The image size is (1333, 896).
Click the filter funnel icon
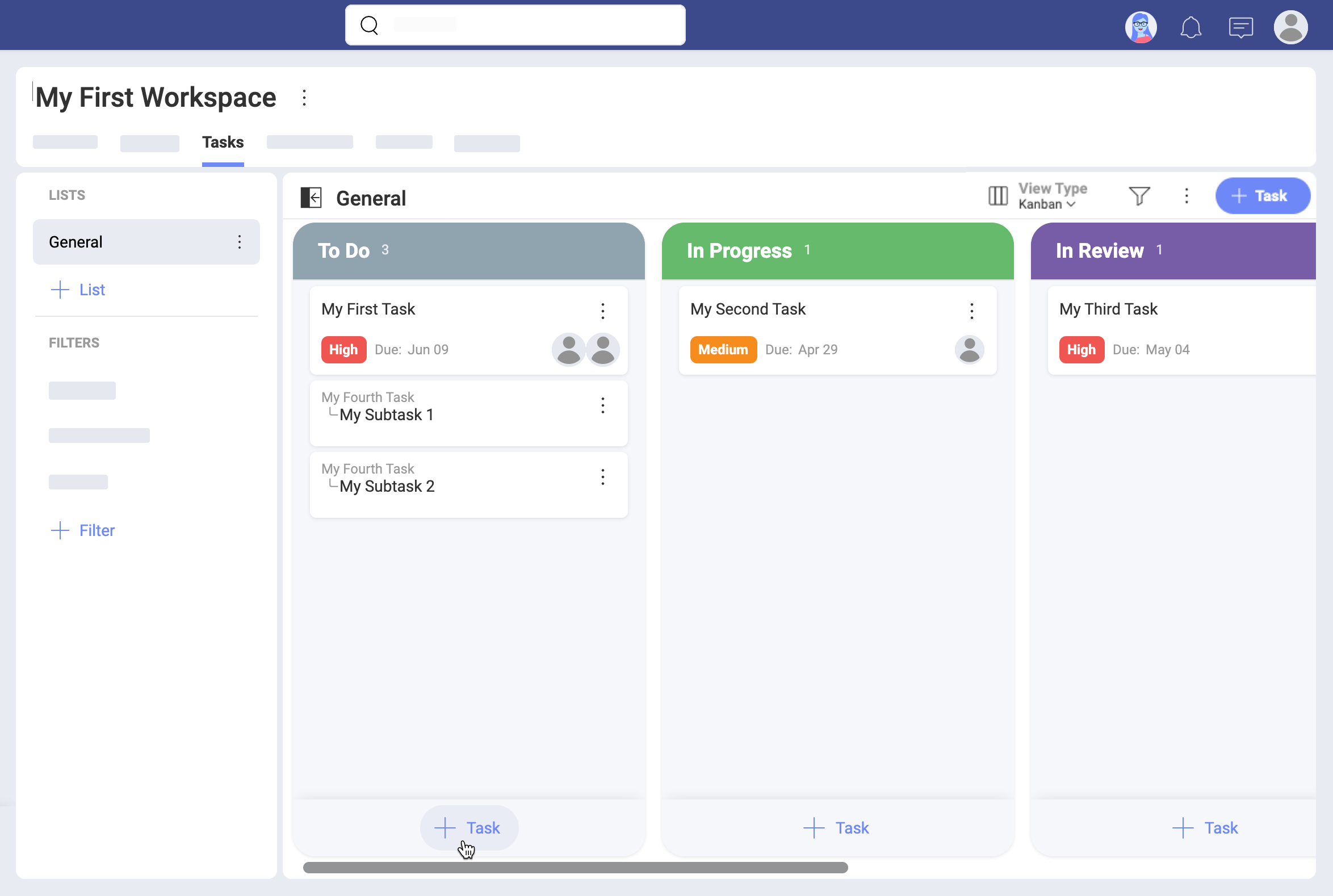(1139, 195)
